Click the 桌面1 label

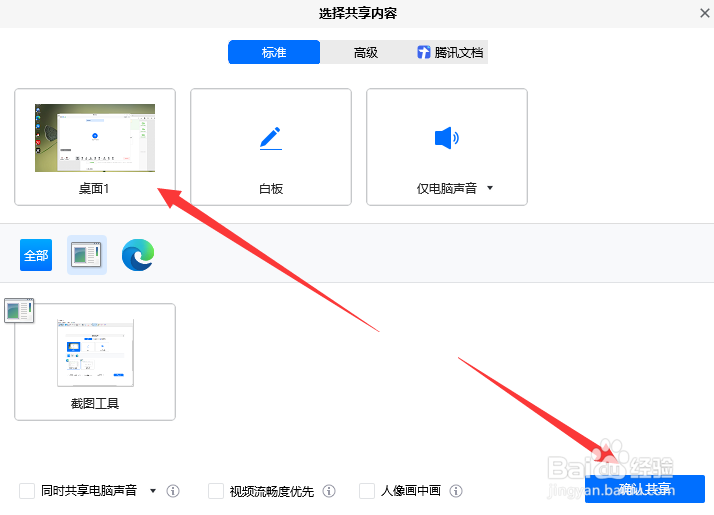pyautogui.click(x=94, y=189)
